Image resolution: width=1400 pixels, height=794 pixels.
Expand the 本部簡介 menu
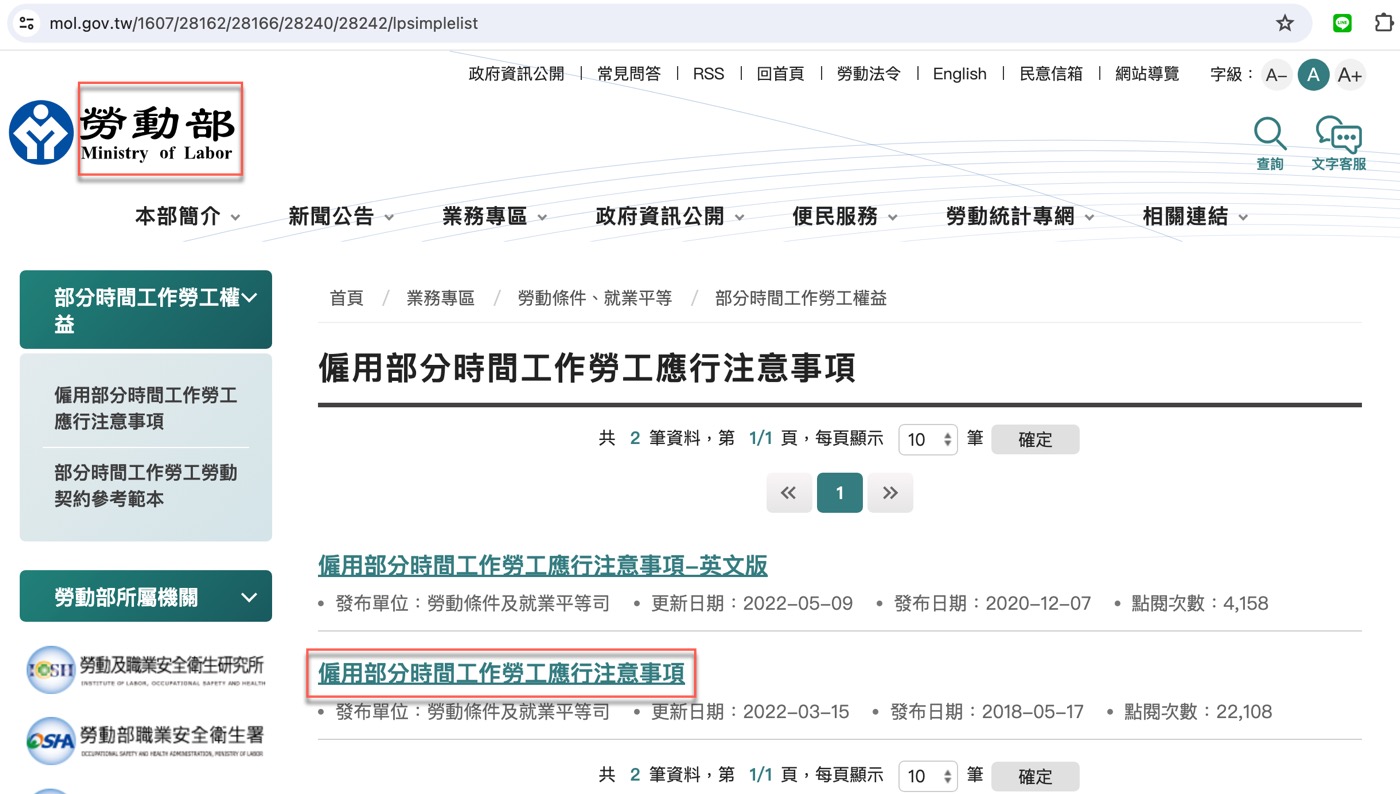click(x=188, y=217)
